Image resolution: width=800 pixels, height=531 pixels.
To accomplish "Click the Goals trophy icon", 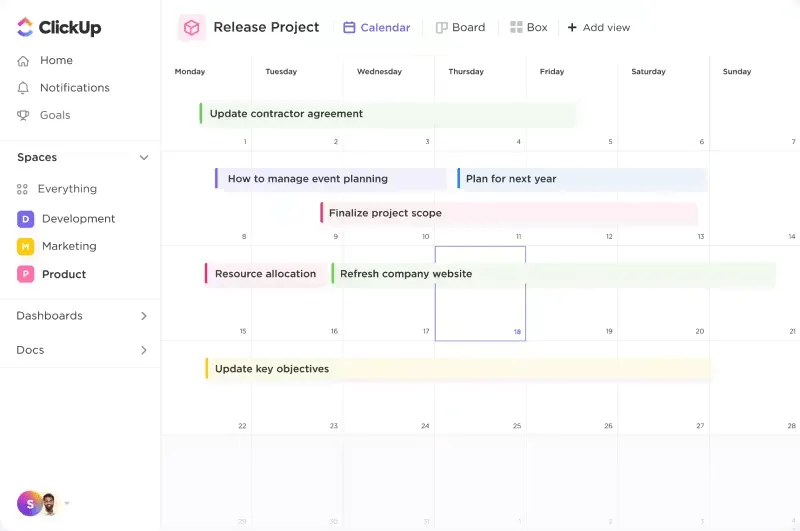I will point(23,115).
